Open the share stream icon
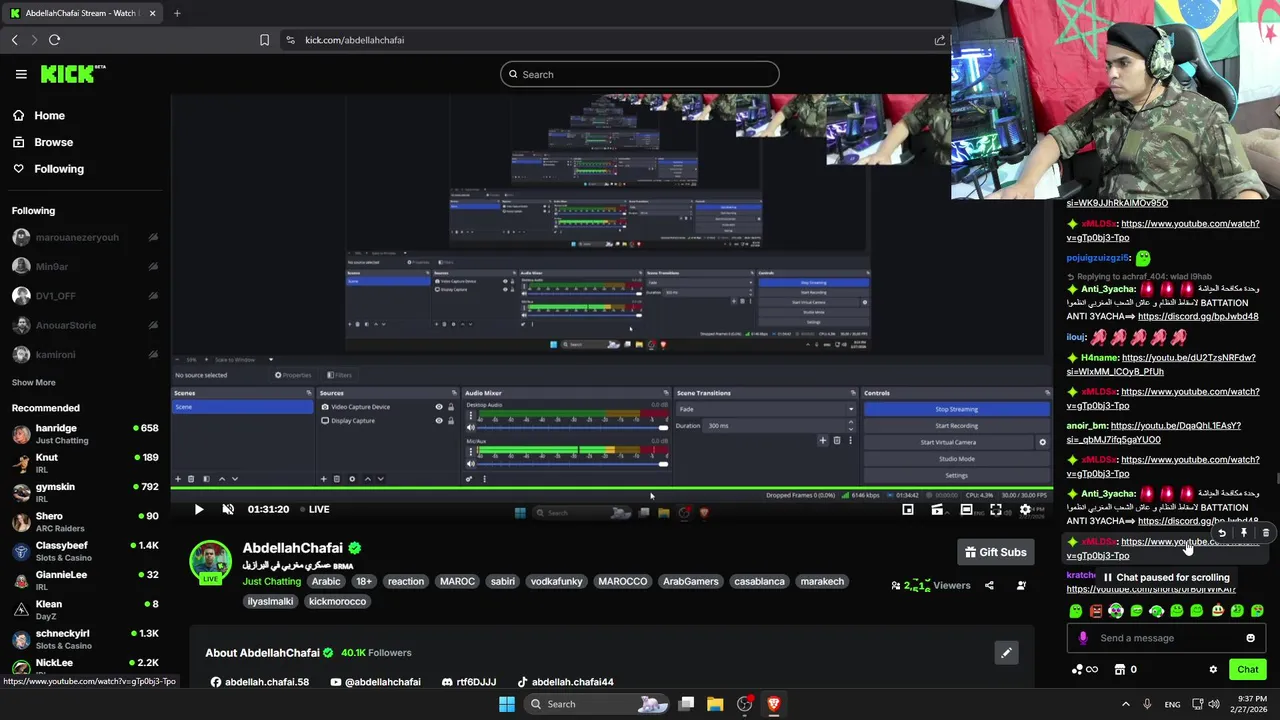Image resolution: width=1280 pixels, height=720 pixels. point(989,586)
